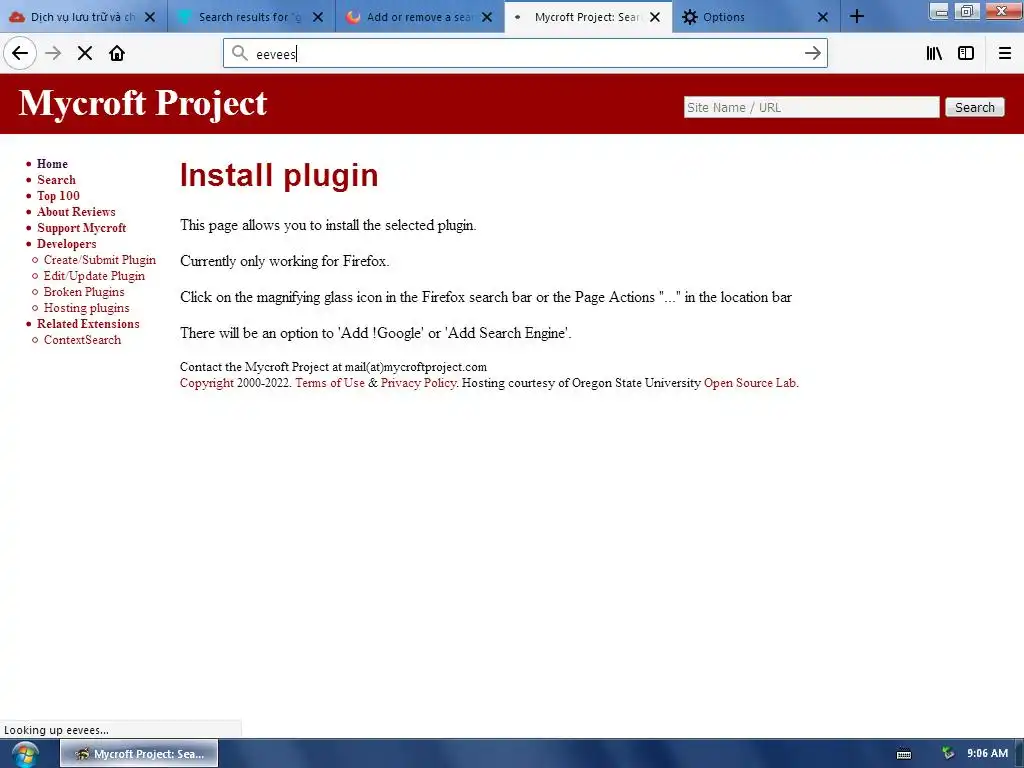Close the Mycroft Project tab
Image resolution: width=1024 pixels, height=768 pixels.
(x=655, y=17)
